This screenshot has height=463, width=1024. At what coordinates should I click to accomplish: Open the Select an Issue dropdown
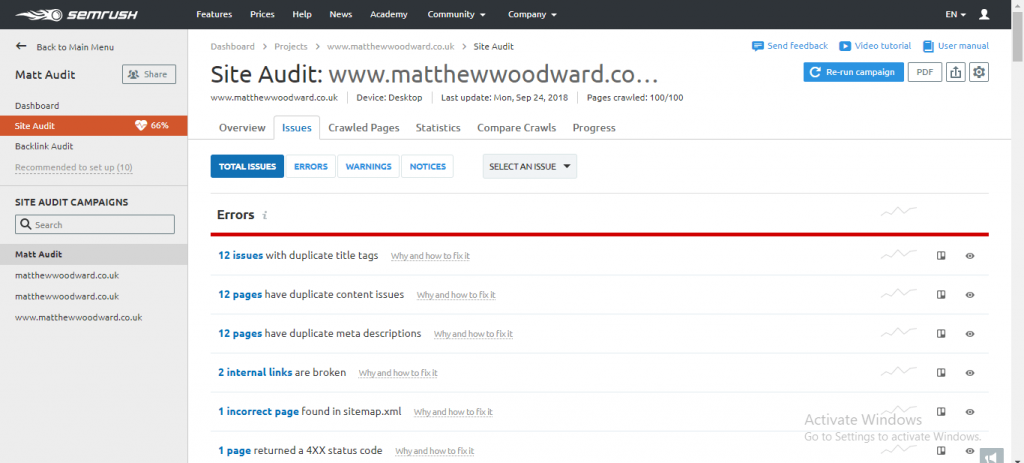coord(529,166)
